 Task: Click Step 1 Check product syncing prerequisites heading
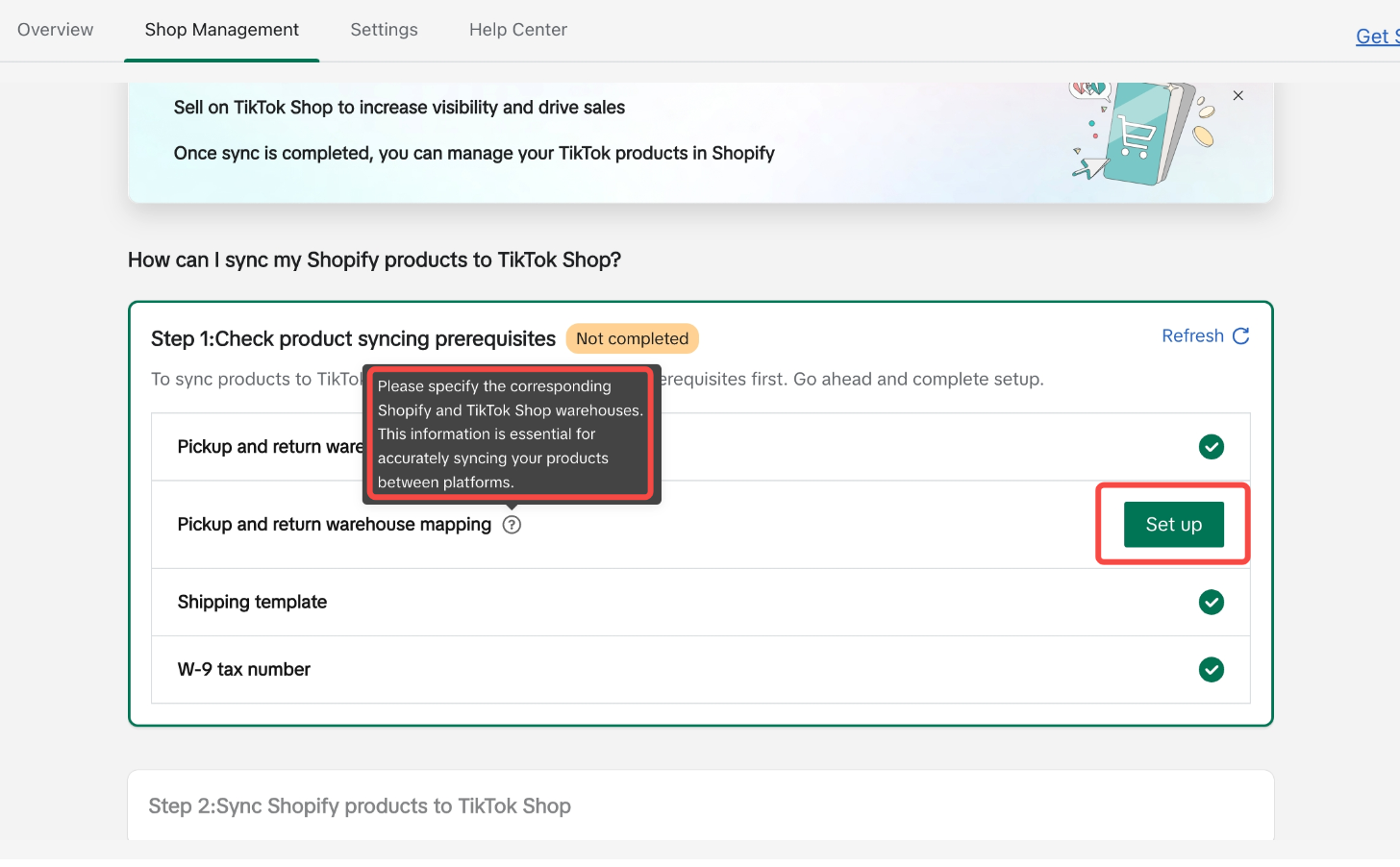click(353, 338)
